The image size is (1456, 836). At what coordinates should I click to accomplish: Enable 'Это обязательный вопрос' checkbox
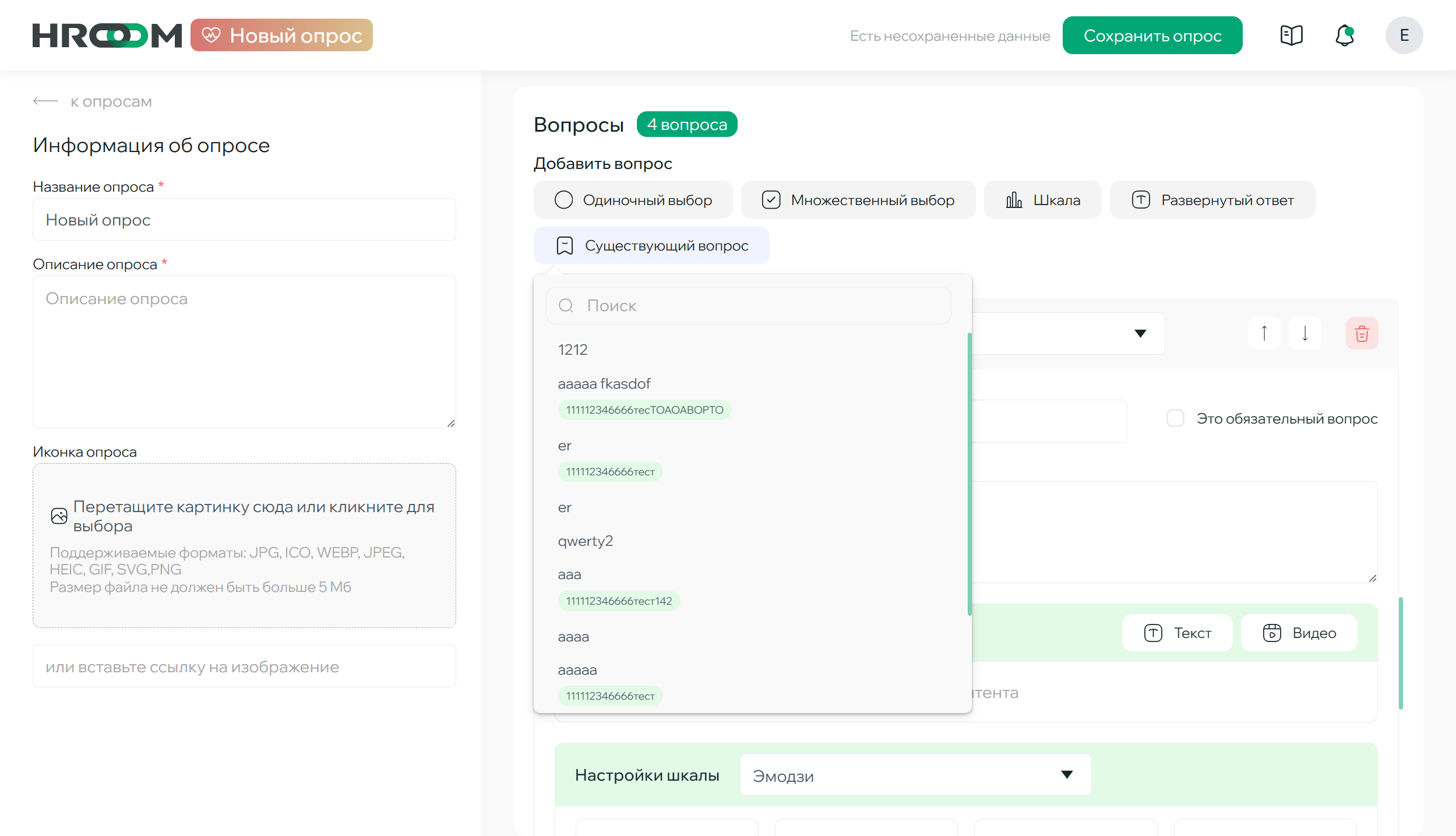tap(1175, 419)
